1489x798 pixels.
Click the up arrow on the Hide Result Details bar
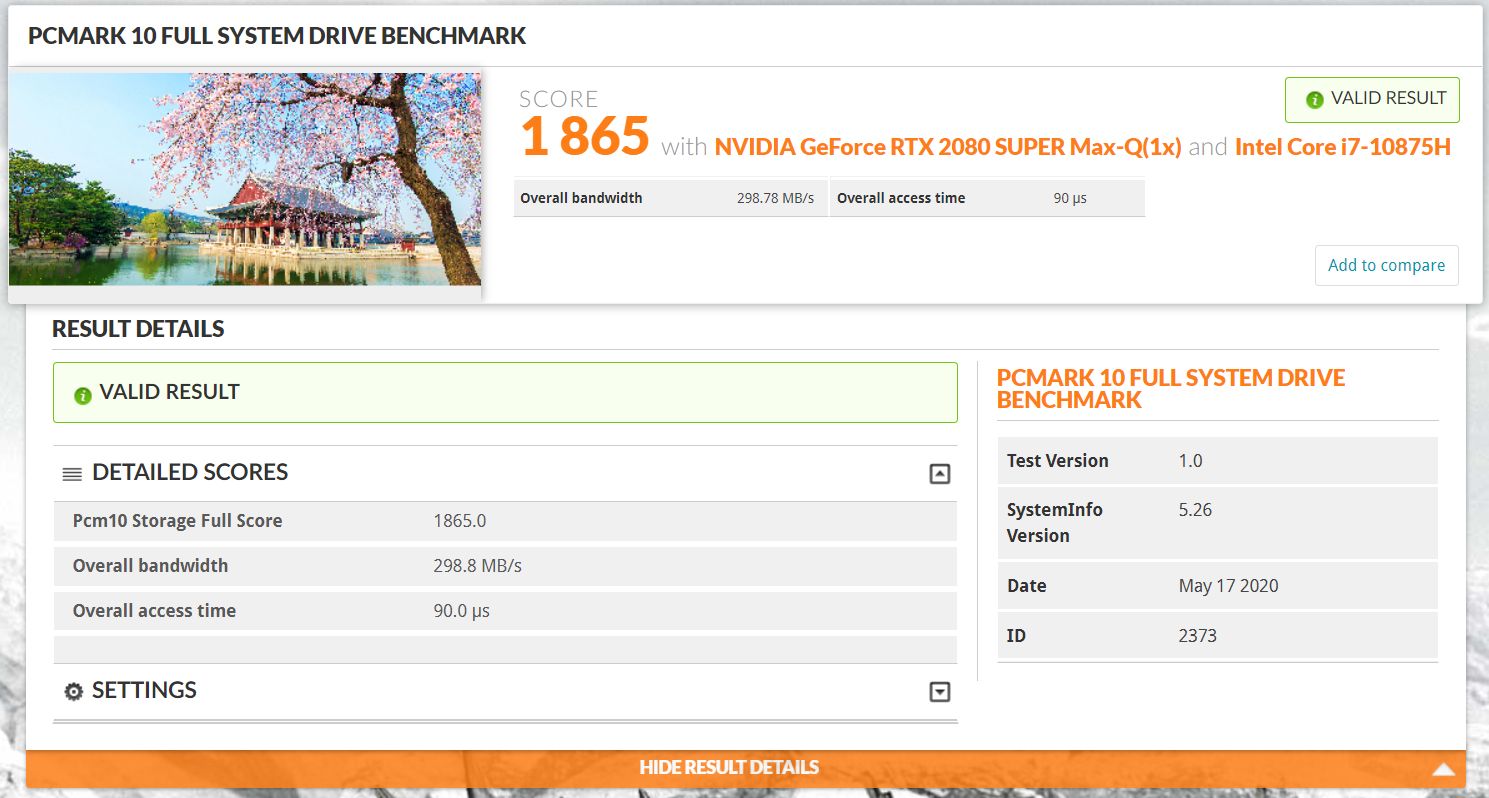[1442, 768]
